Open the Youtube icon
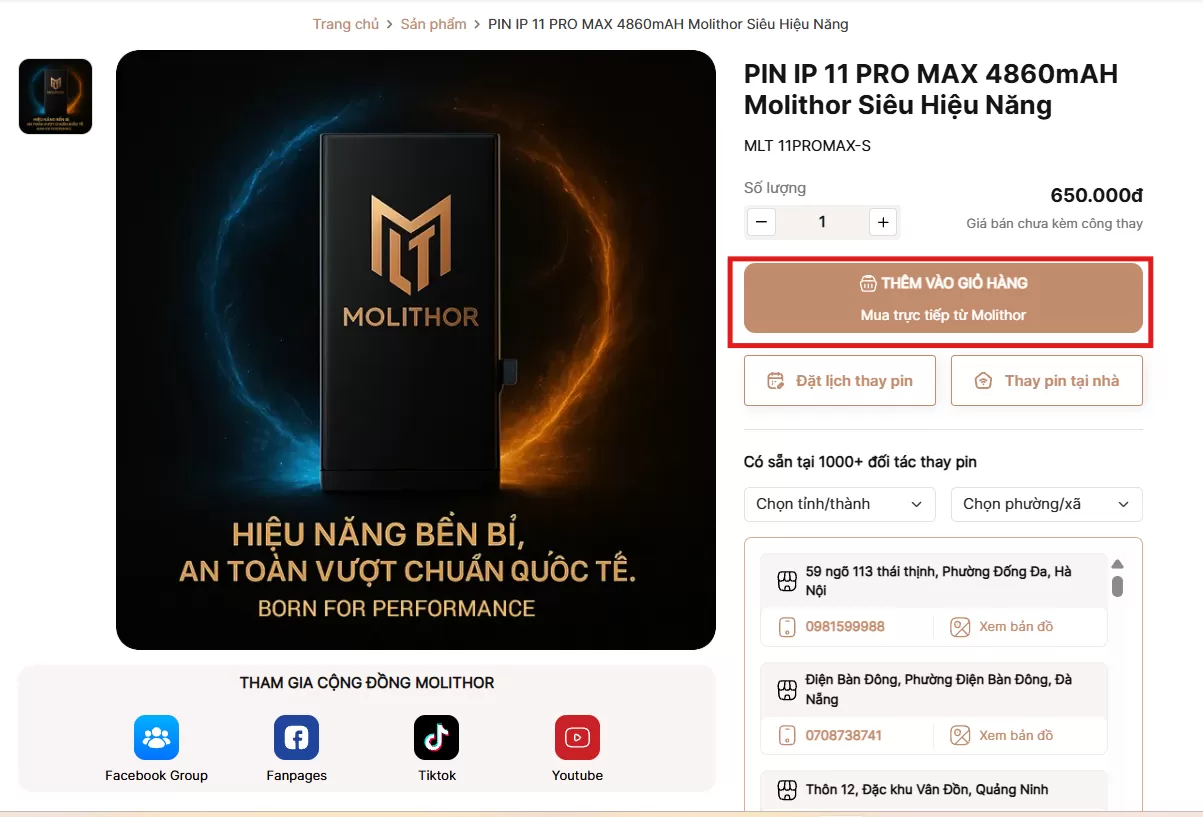Screen dimensions: 1203x817 [577, 738]
